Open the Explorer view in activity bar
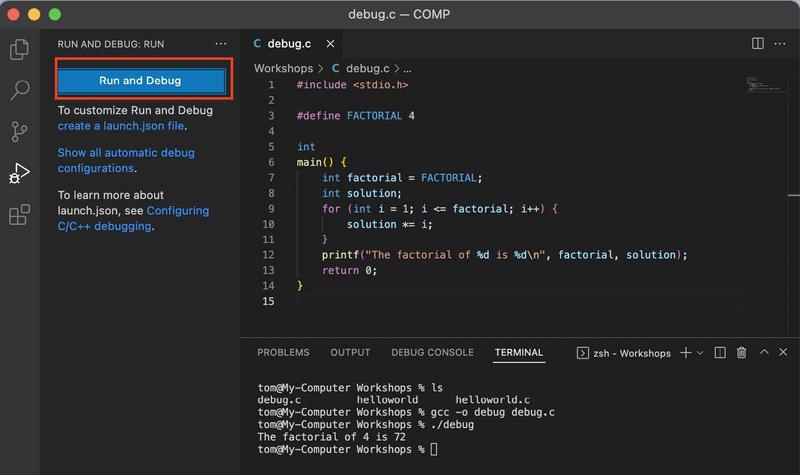Viewport: 800px width, 475px height. click(19, 49)
